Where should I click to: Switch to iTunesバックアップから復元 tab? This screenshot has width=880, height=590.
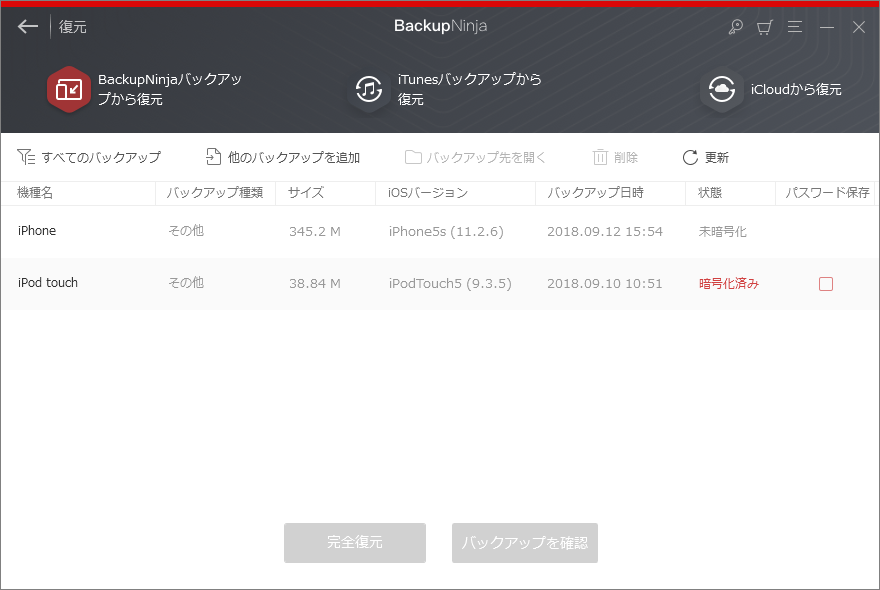pos(445,89)
